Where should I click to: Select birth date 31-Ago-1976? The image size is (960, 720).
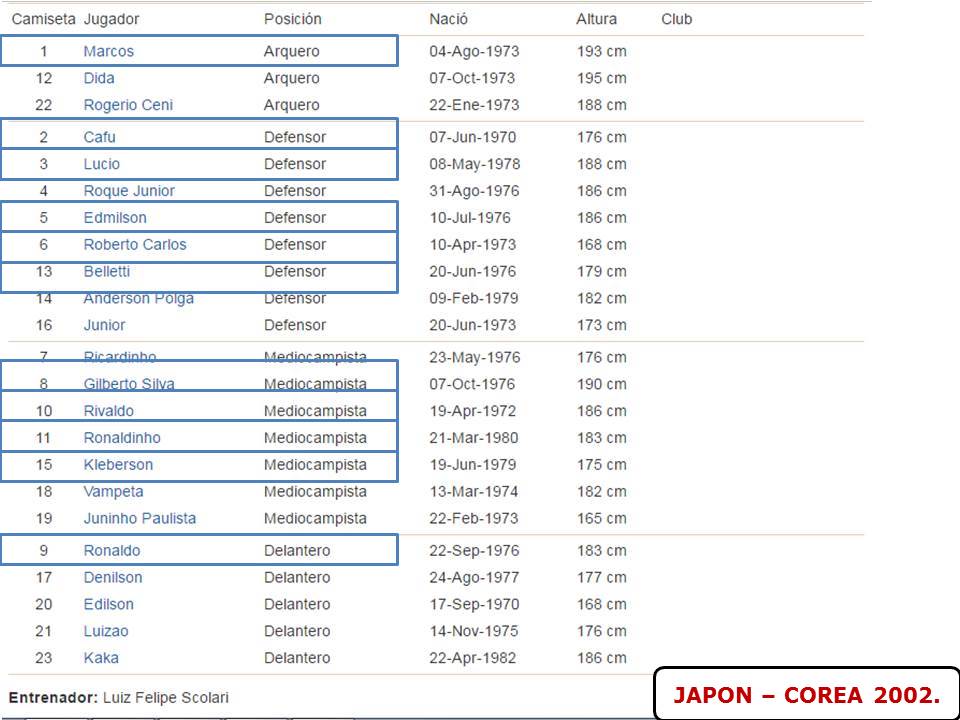(474, 191)
